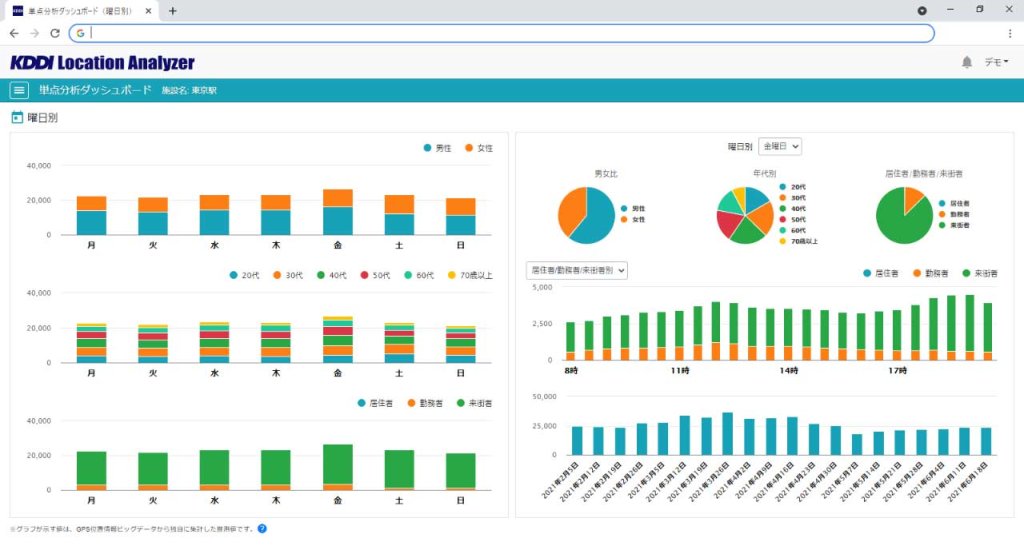
Task: Go back with the browser back arrow
Action: pos(14,33)
